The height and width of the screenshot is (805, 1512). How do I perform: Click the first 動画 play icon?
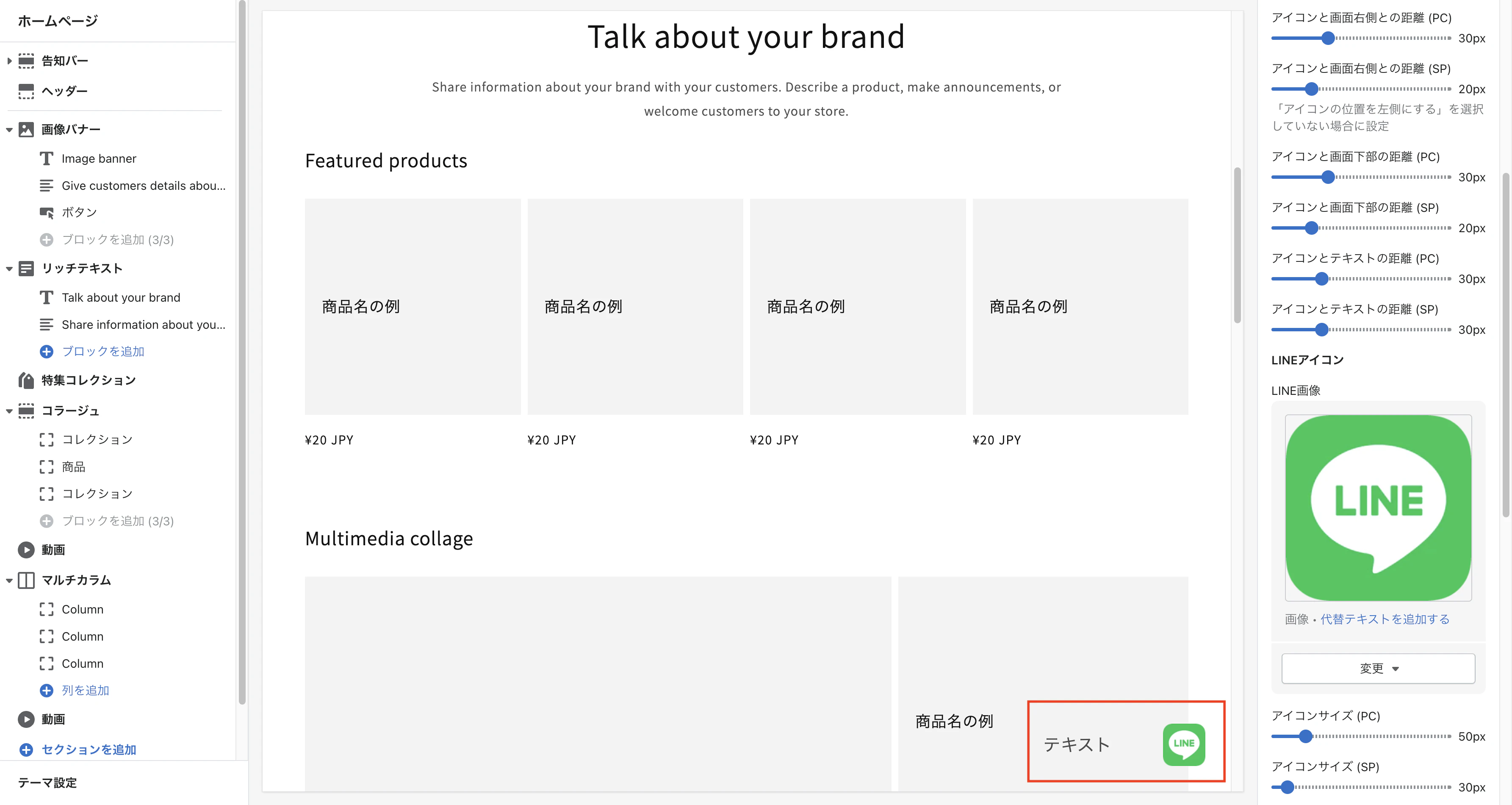(x=26, y=550)
